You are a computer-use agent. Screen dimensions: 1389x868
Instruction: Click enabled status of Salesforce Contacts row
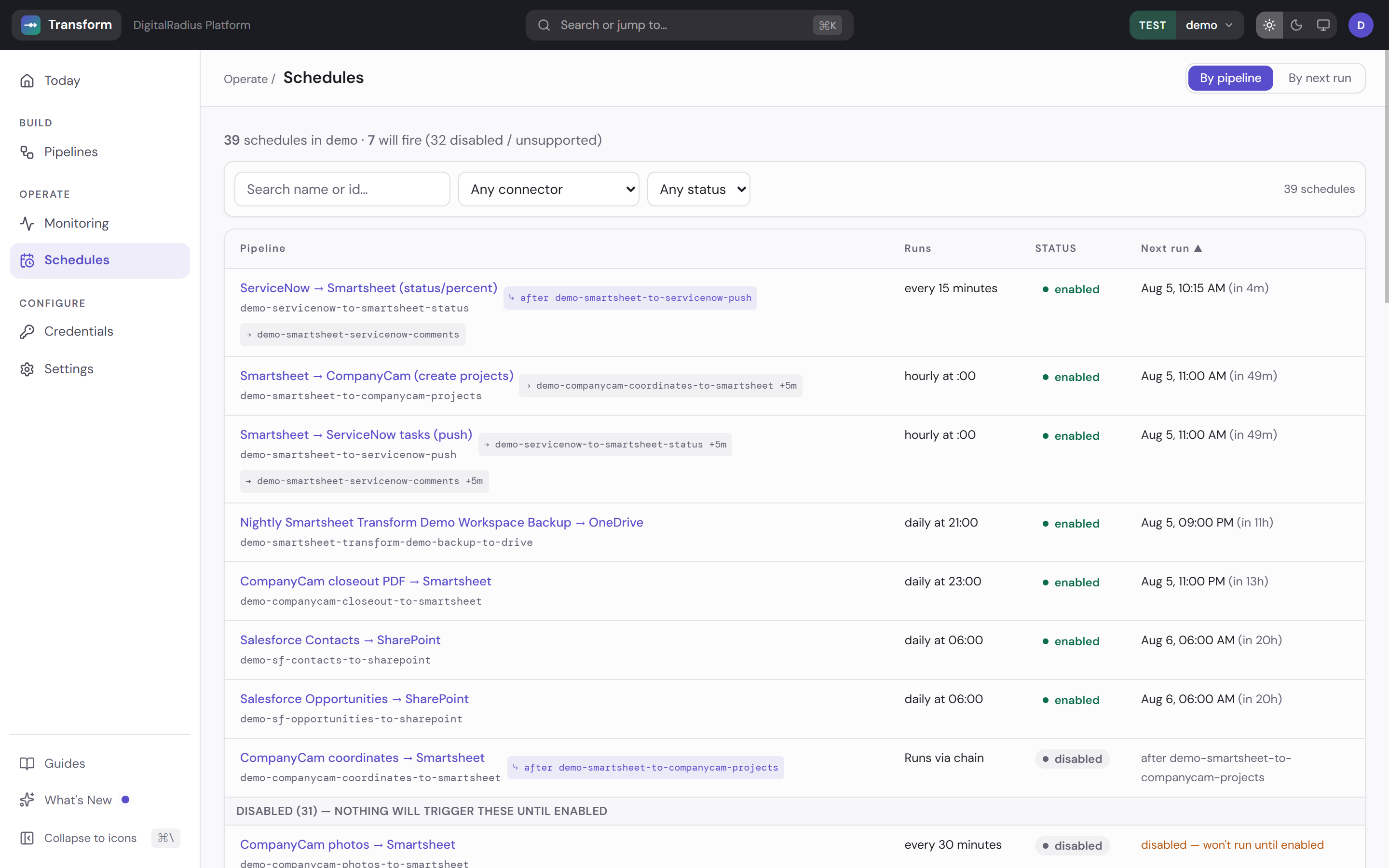tap(1071, 641)
